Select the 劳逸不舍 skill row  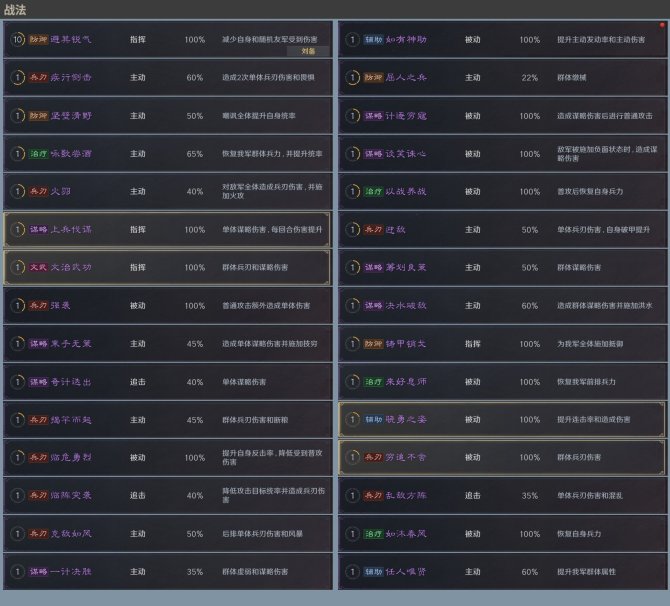click(x=500, y=457)
